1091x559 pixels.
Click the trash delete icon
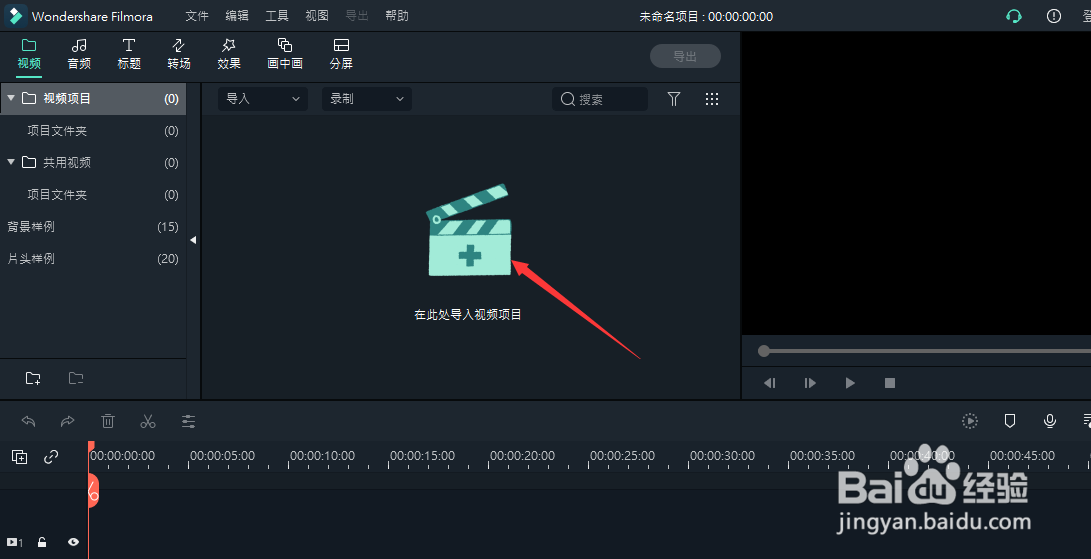point(108,421)
